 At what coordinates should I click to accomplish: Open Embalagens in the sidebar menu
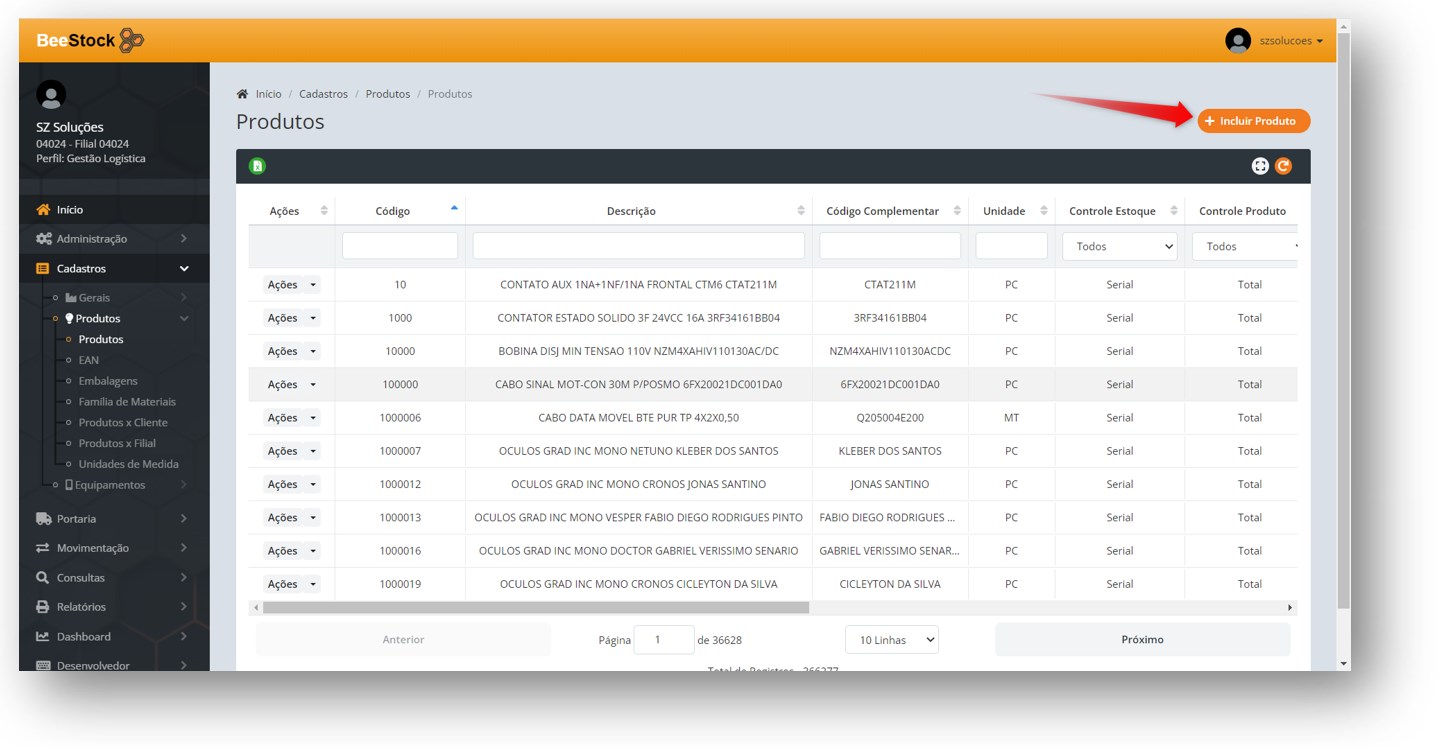click(108, 381)
